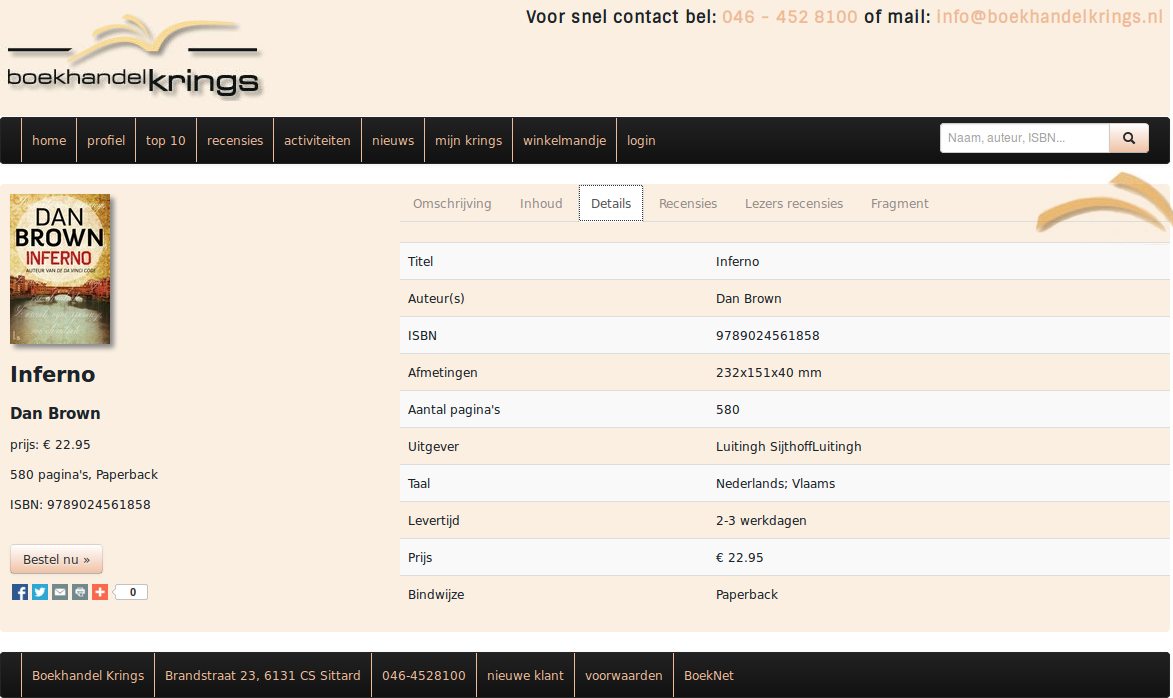Click footer phone 046-4528100

point(423,676)
